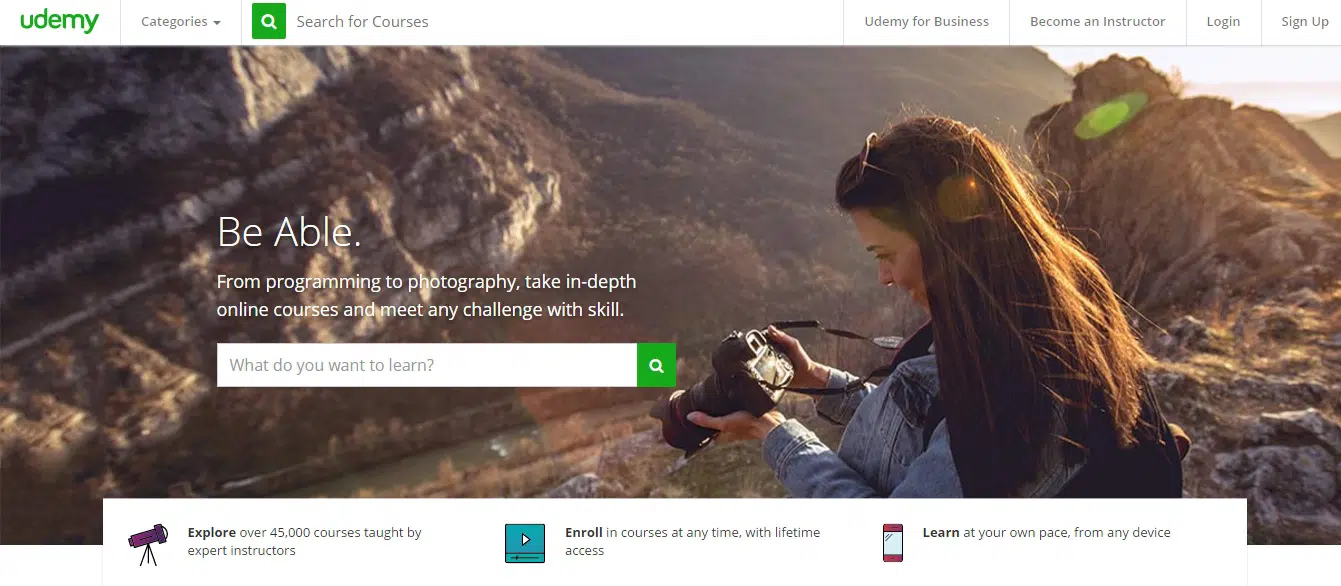
Task: Click the green search icon in navbar
Action: (269, 22)
